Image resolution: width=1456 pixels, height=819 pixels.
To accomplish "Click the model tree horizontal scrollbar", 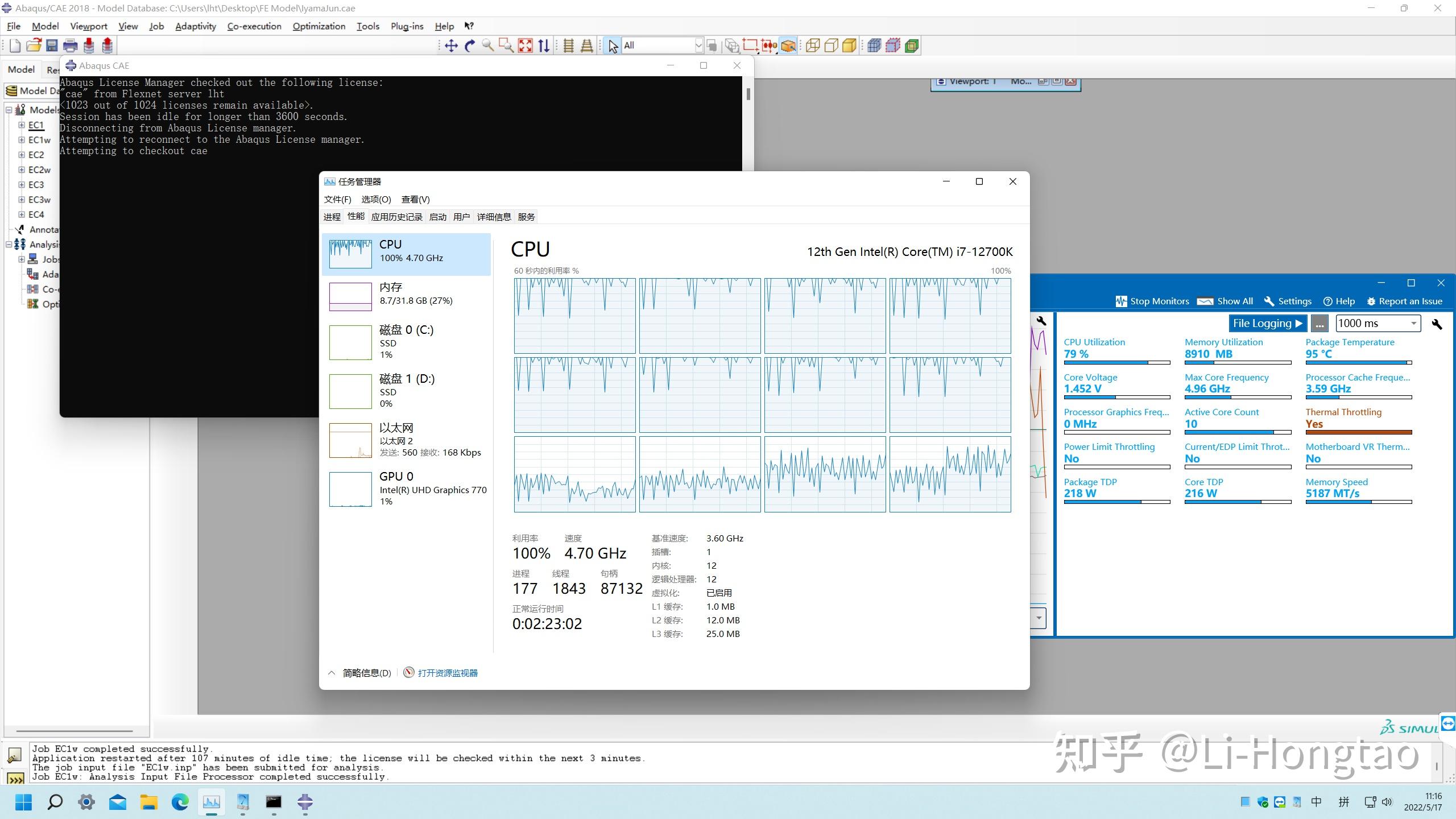I will click(75, 731).
